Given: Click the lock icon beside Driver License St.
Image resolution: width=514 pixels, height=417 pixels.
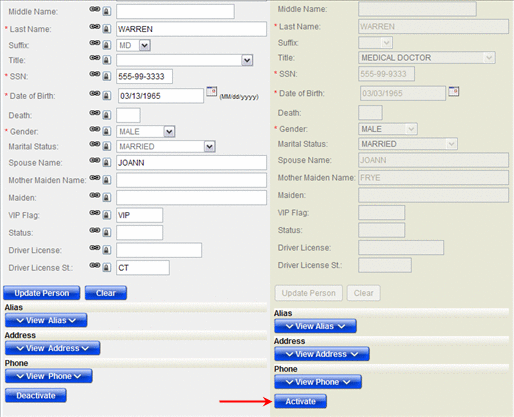Looking at the screenshot, I should point(106,267).
